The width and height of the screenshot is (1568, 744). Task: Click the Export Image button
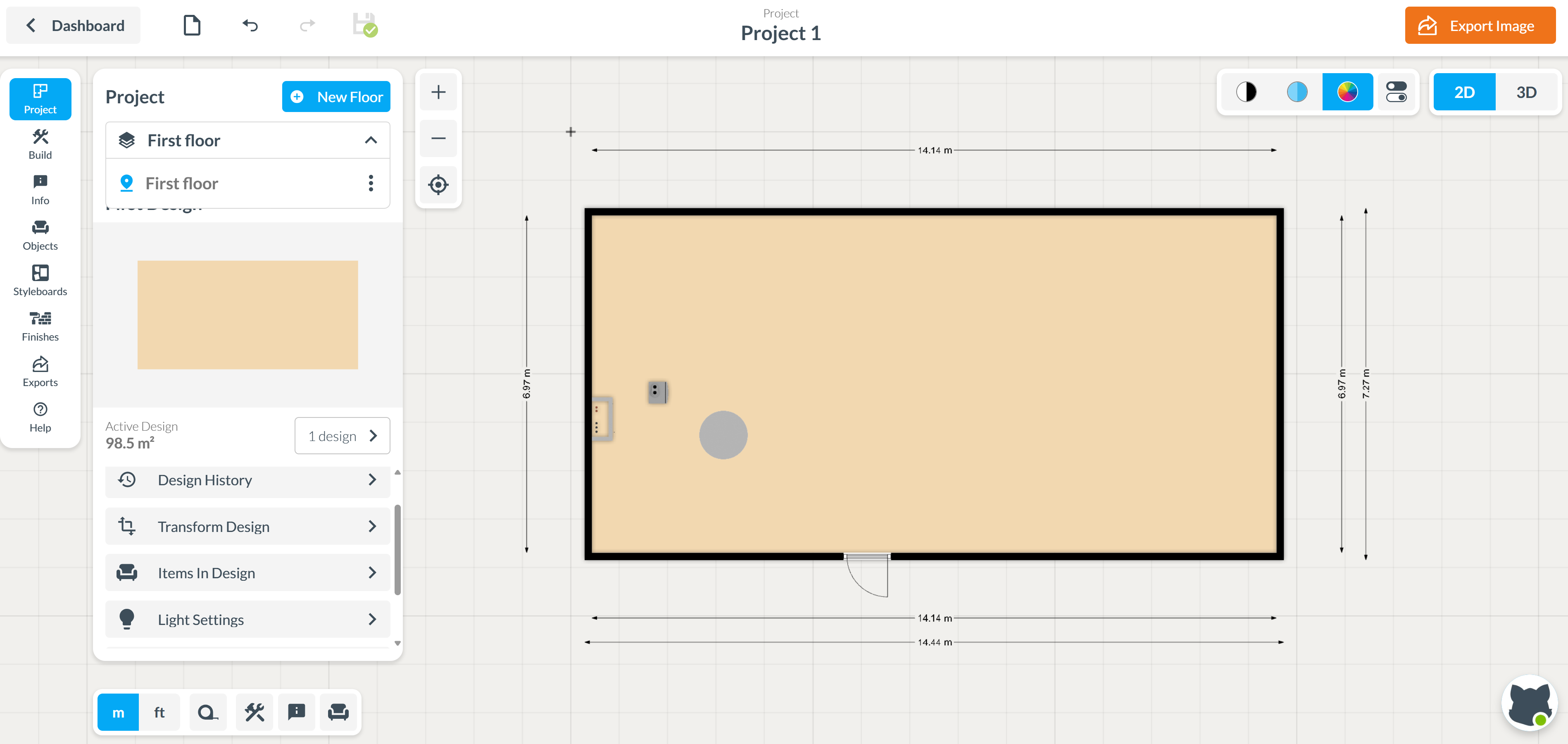(1480, 26)
